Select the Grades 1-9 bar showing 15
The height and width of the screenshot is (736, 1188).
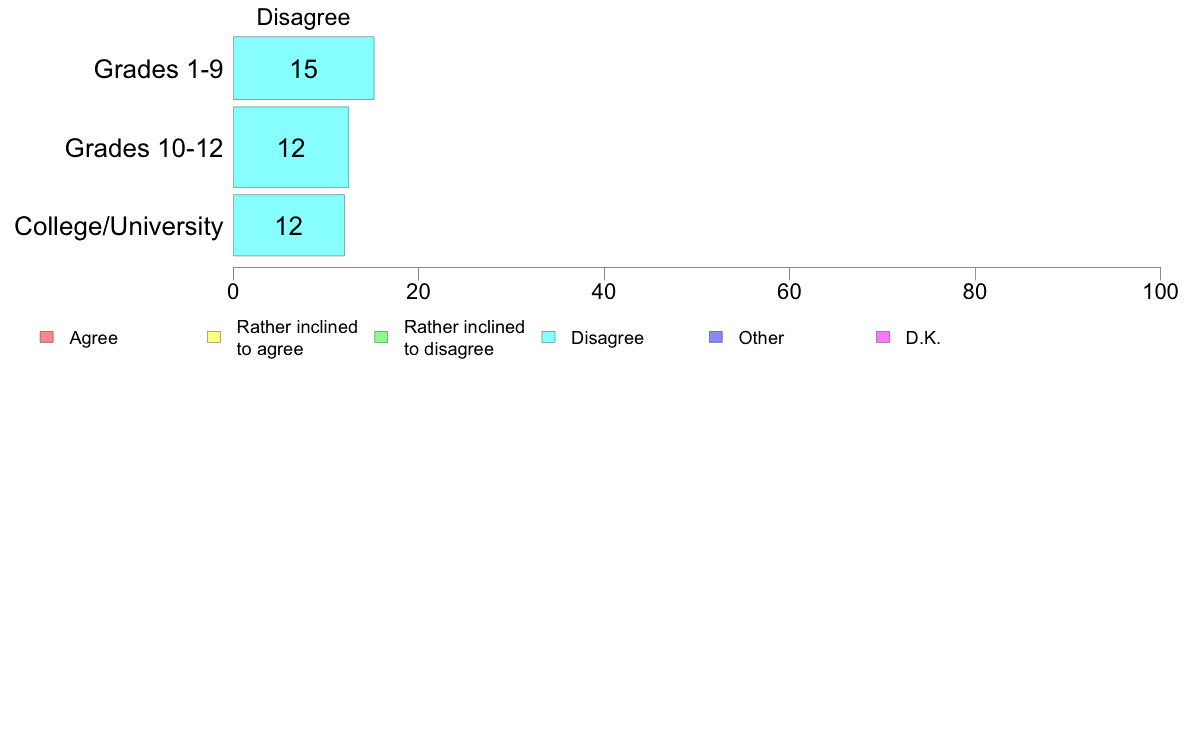point(303,68)
